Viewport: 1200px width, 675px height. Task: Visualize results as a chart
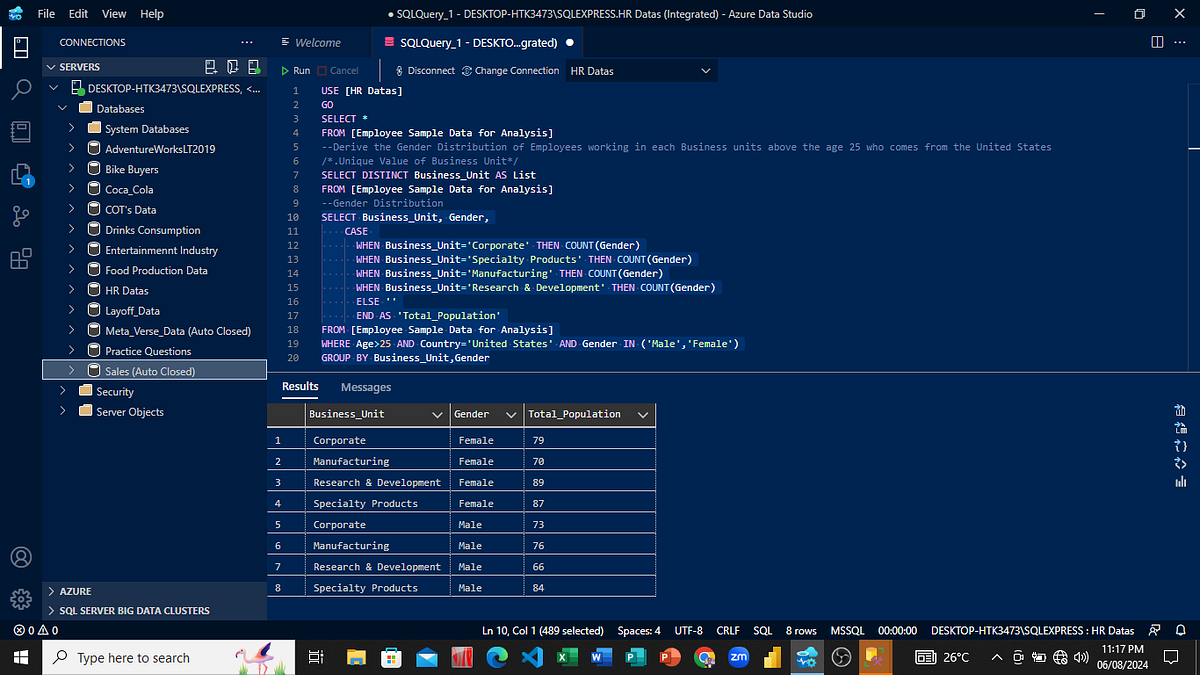[1179, 481]
